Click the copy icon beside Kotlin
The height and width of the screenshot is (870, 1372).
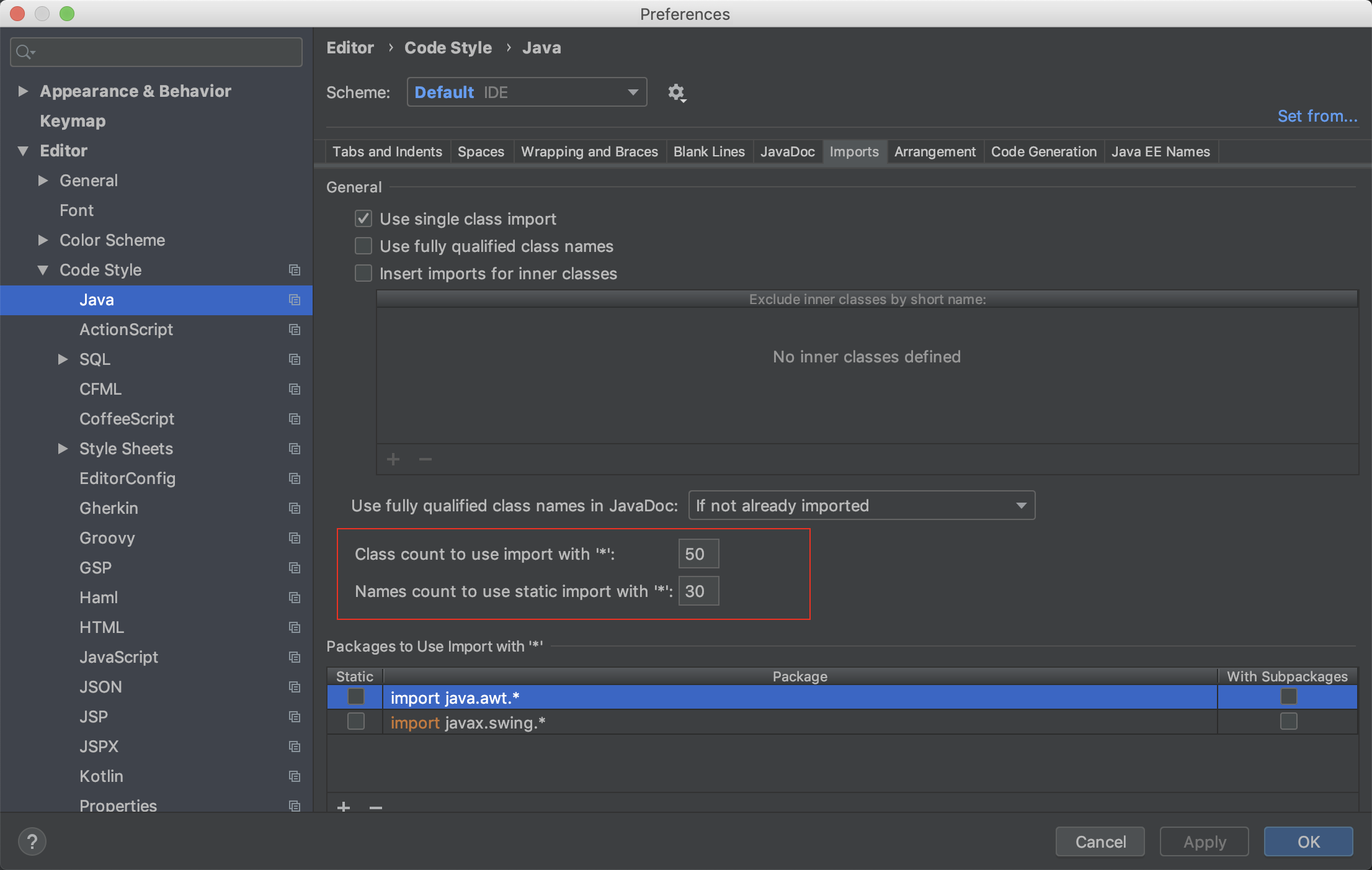[x=295, y=776]
